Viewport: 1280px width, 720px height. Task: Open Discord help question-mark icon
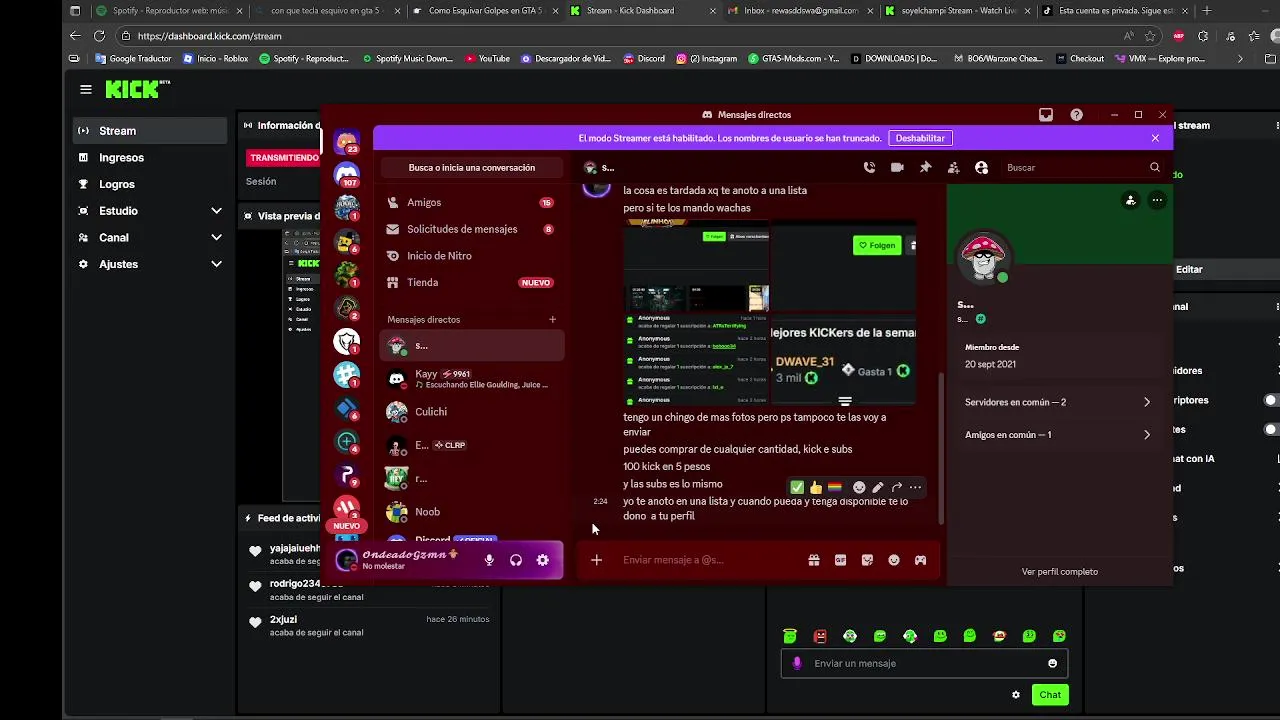point(1076,115)
